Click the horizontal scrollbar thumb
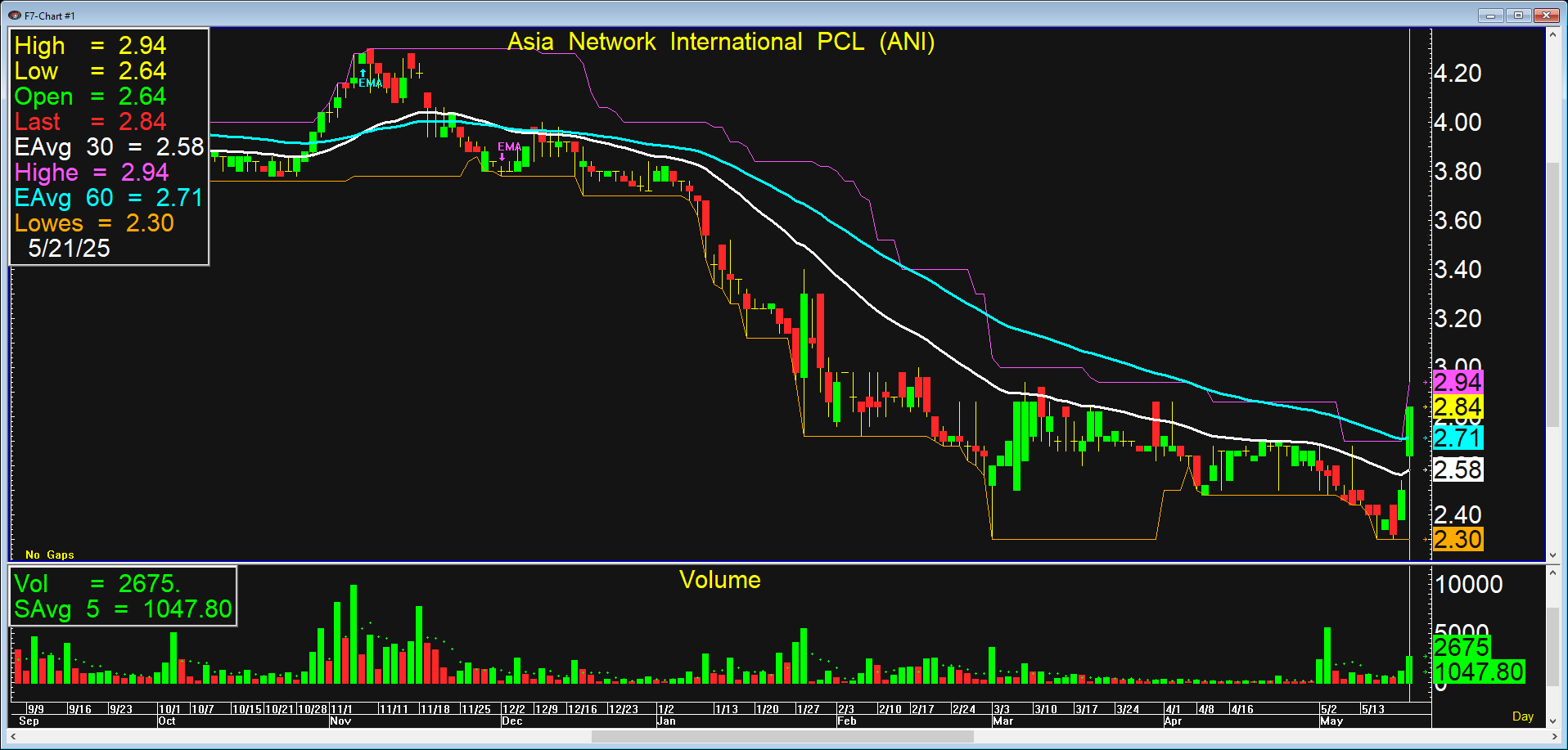The image size is (1568, 750). pyautogui.click(x=782, y=737)
